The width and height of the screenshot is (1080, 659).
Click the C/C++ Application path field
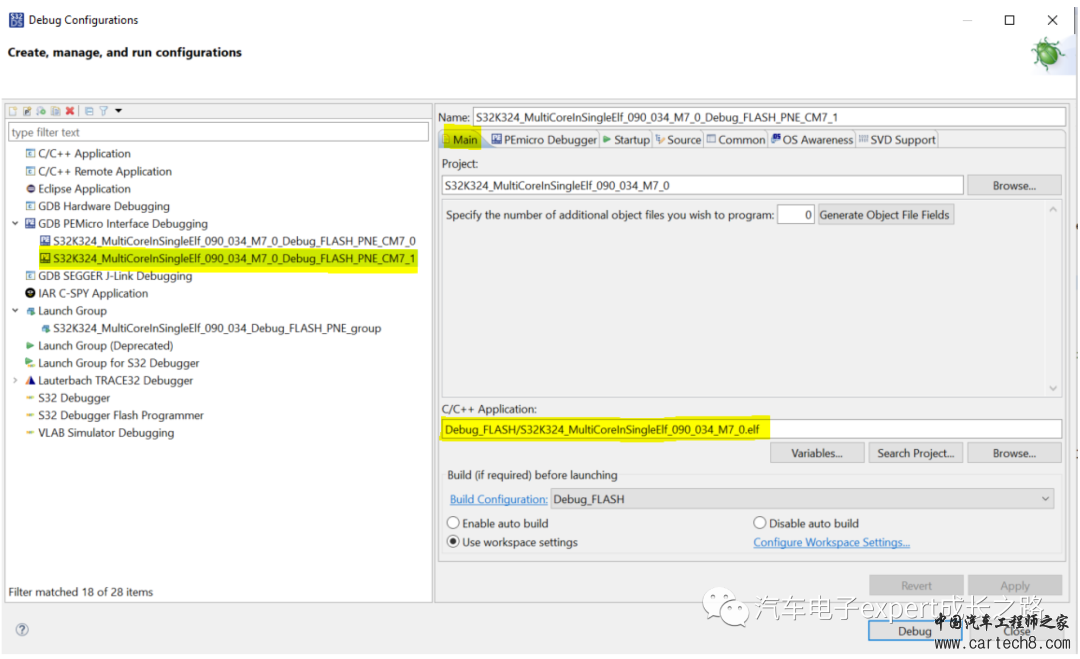[751, 429]
